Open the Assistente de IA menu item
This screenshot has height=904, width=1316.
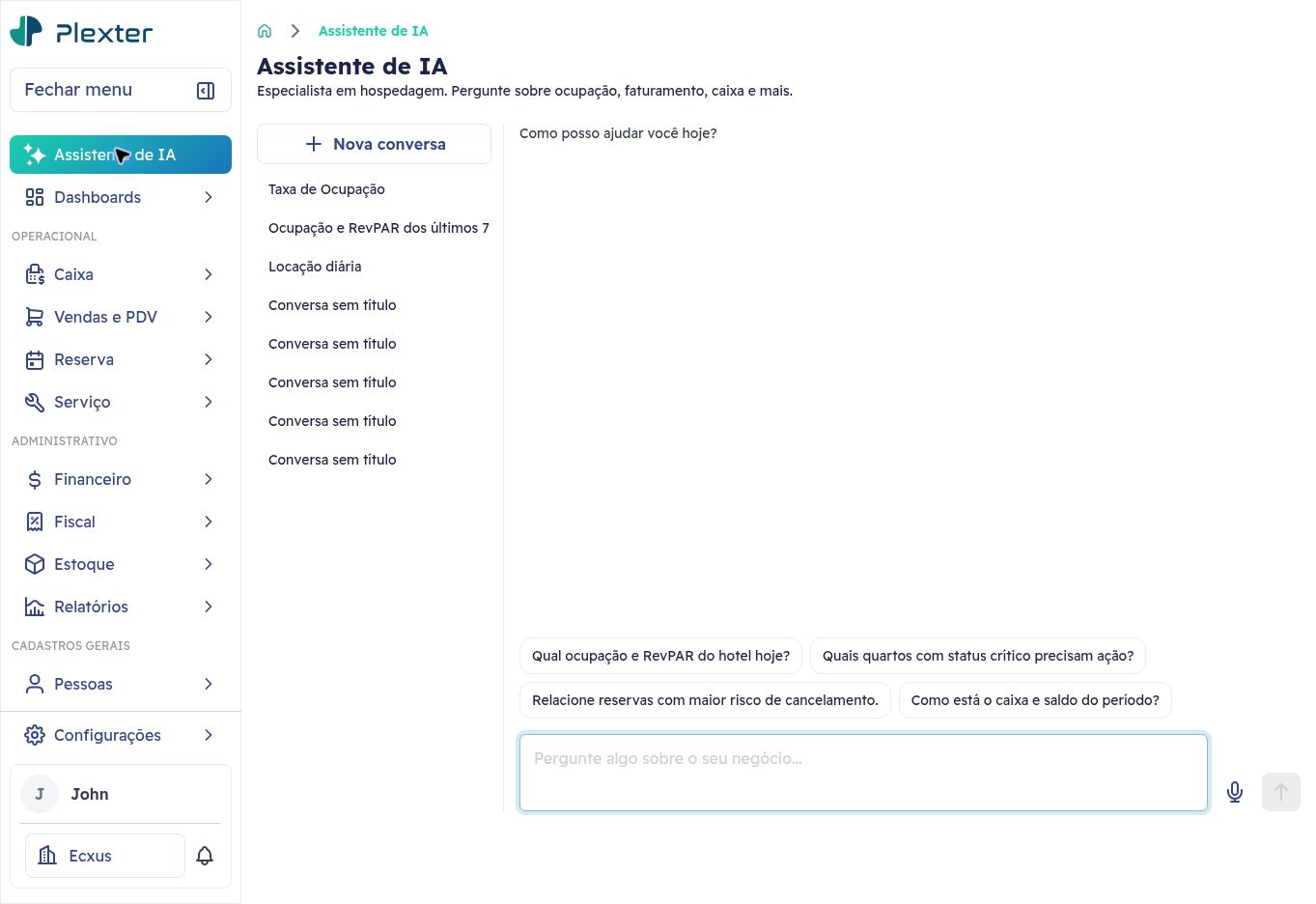click(x=121, y=155)
